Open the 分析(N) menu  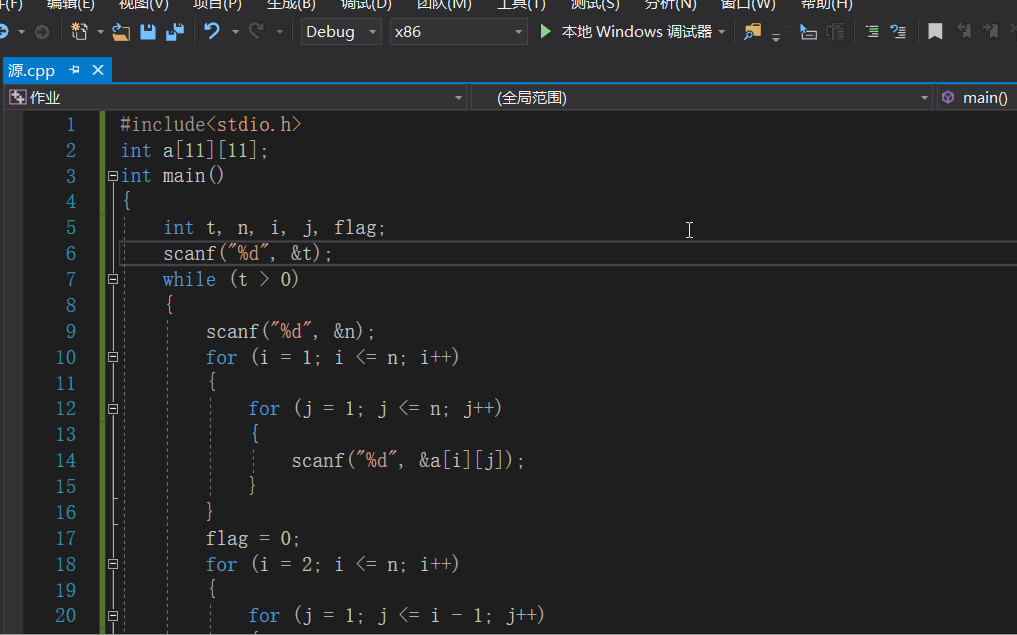(671, 5)
